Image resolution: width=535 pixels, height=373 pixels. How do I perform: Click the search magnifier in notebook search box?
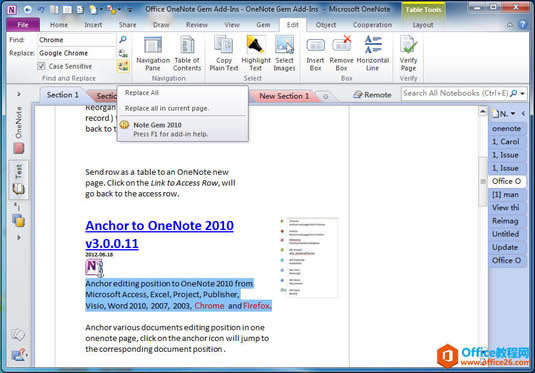click(x=513, y=93)
